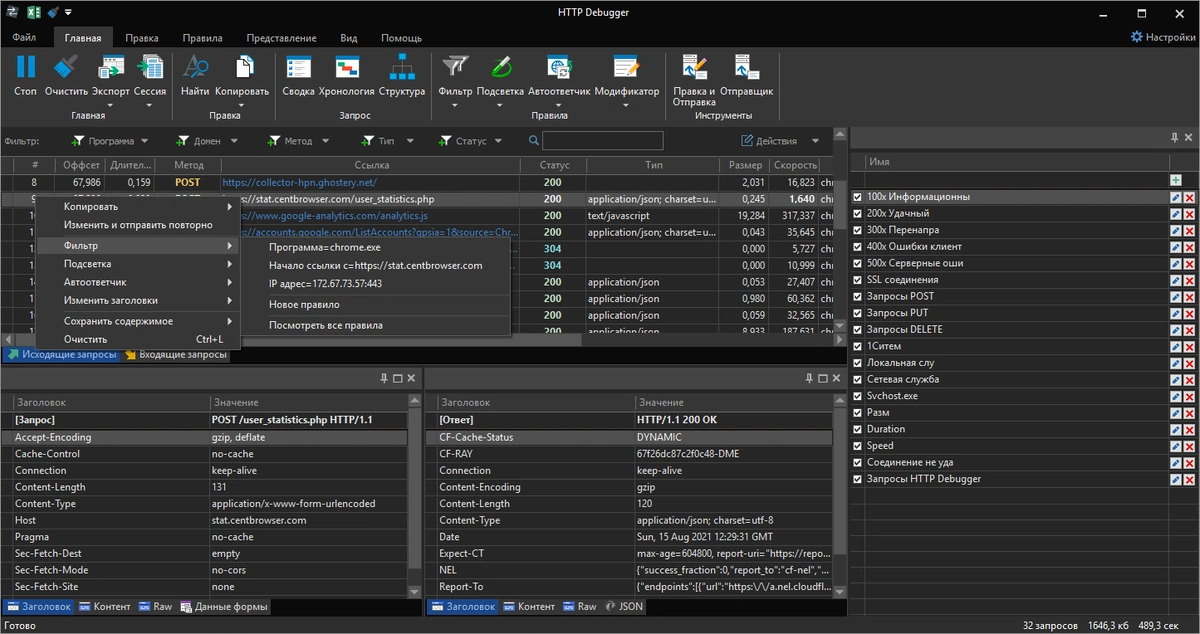This screenshot has width=1200, height=634.
Task: Open the Экспорт tool icon
Action: [110, 68]
